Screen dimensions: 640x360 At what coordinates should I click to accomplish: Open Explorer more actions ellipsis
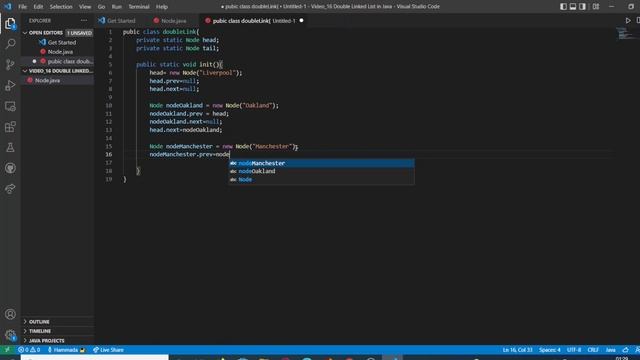click(84, 20)
